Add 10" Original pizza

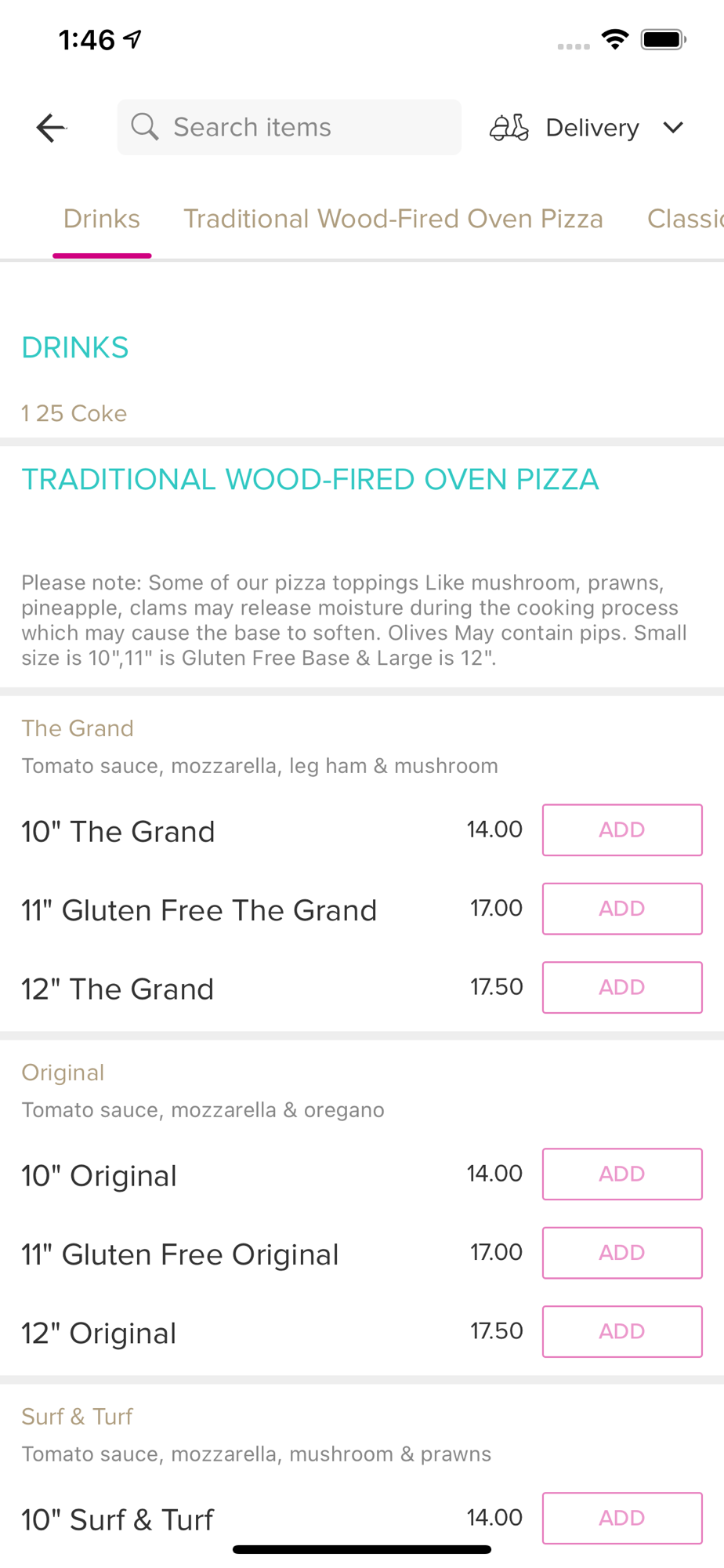(622, 1174)
